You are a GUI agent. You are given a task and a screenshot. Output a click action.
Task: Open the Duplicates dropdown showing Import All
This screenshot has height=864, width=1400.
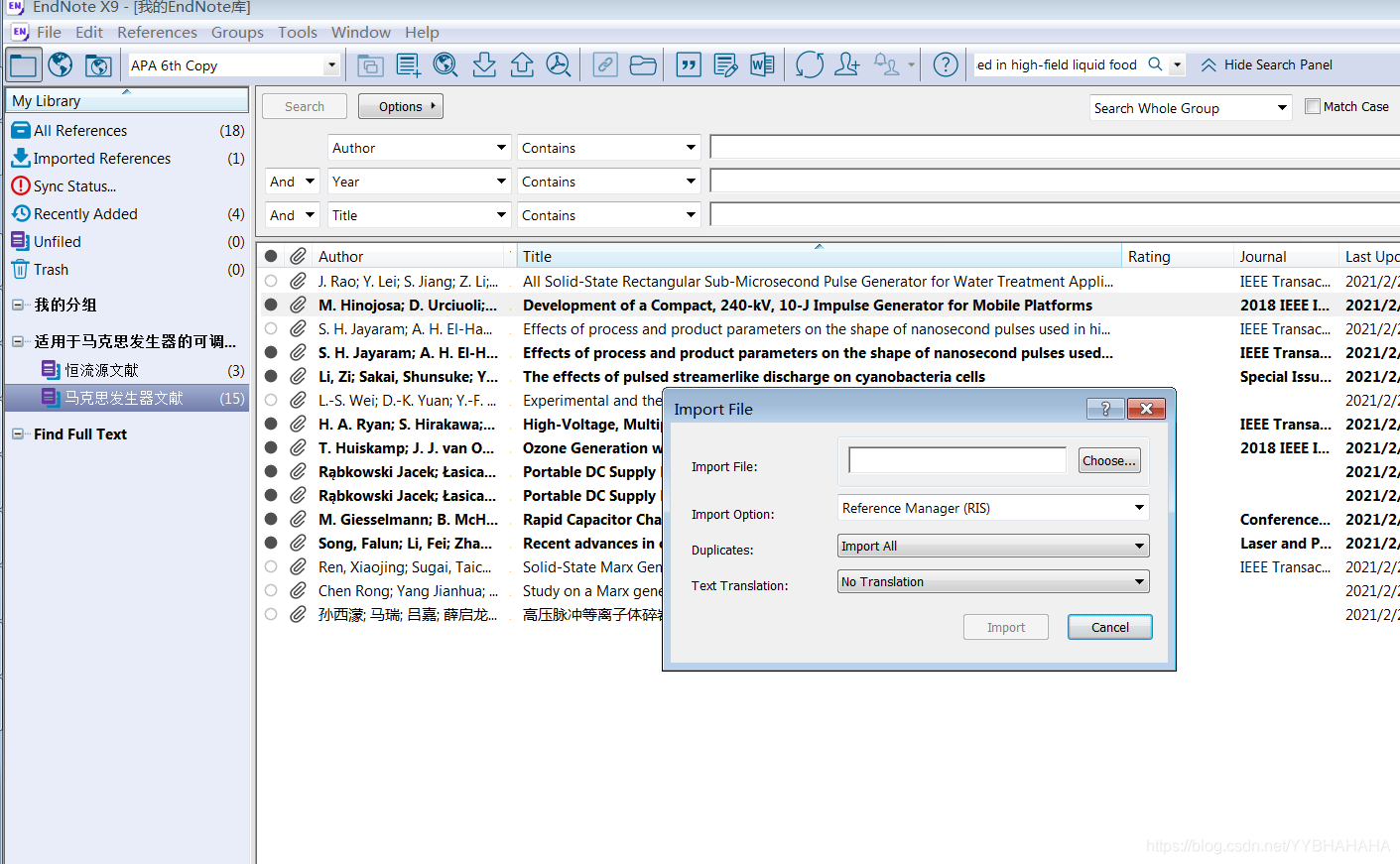tap(993, 546)
